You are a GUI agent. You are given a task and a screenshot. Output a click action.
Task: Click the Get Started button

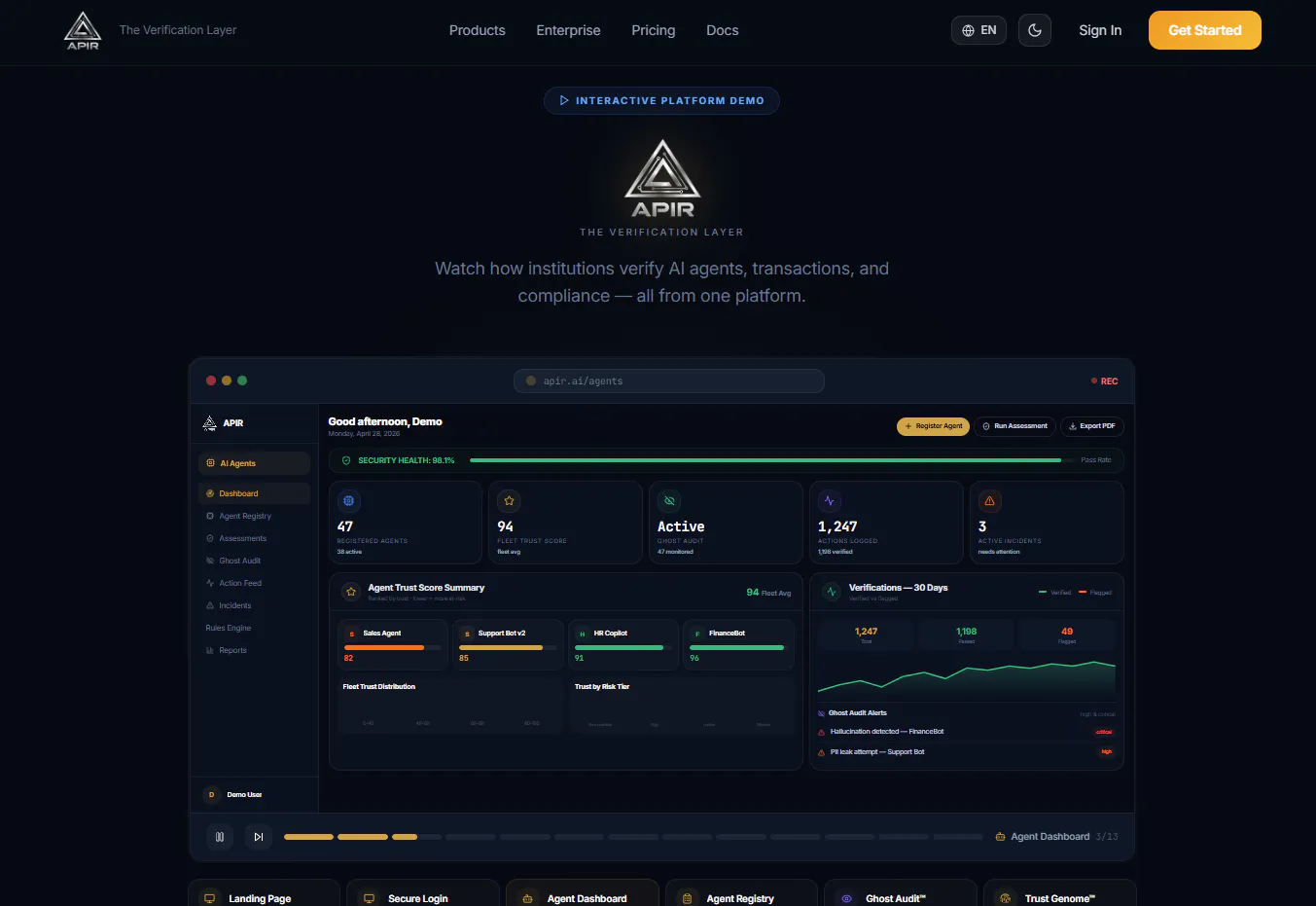coord(1205,30)
